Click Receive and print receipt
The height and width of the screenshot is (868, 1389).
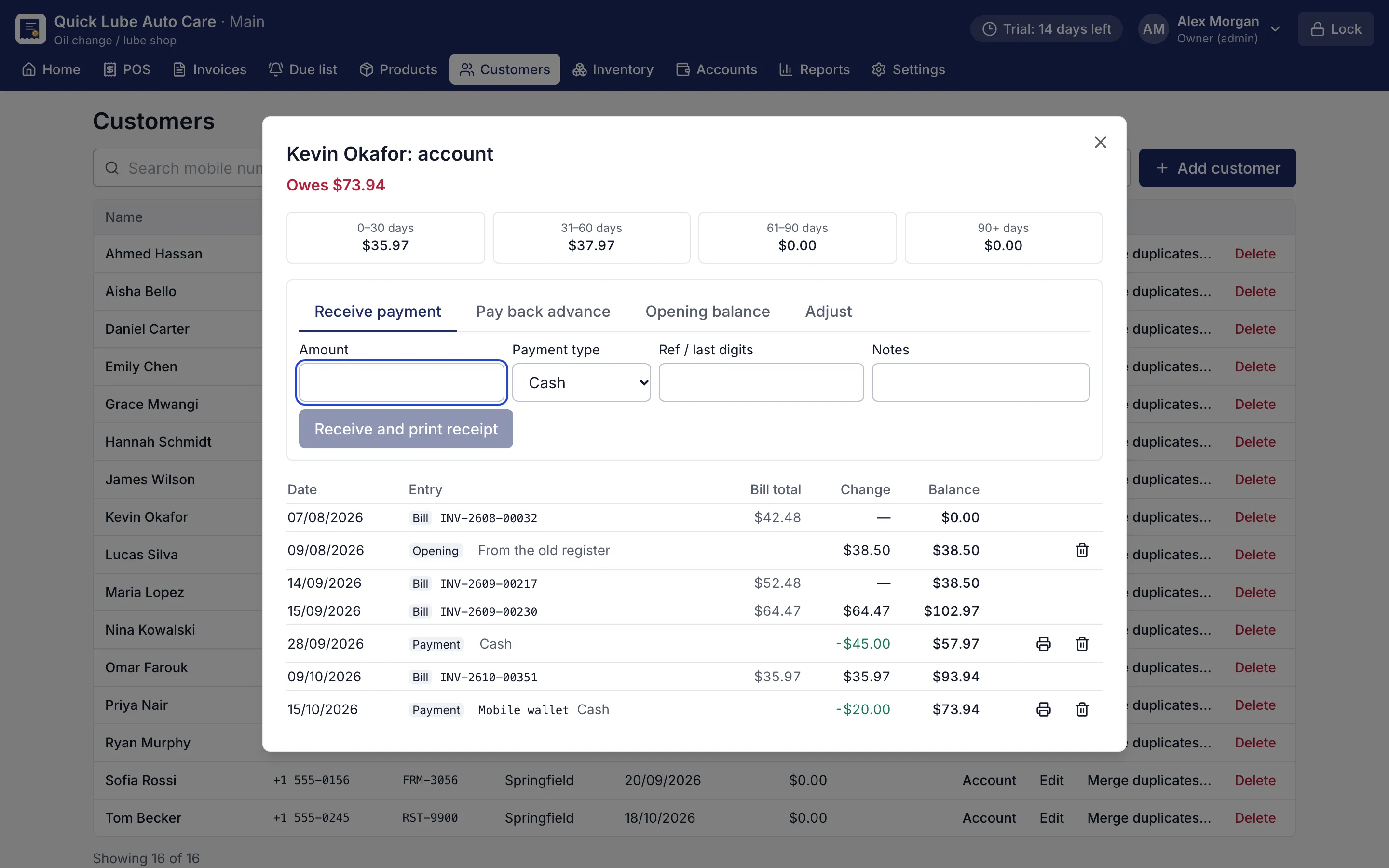coord(406,429)
